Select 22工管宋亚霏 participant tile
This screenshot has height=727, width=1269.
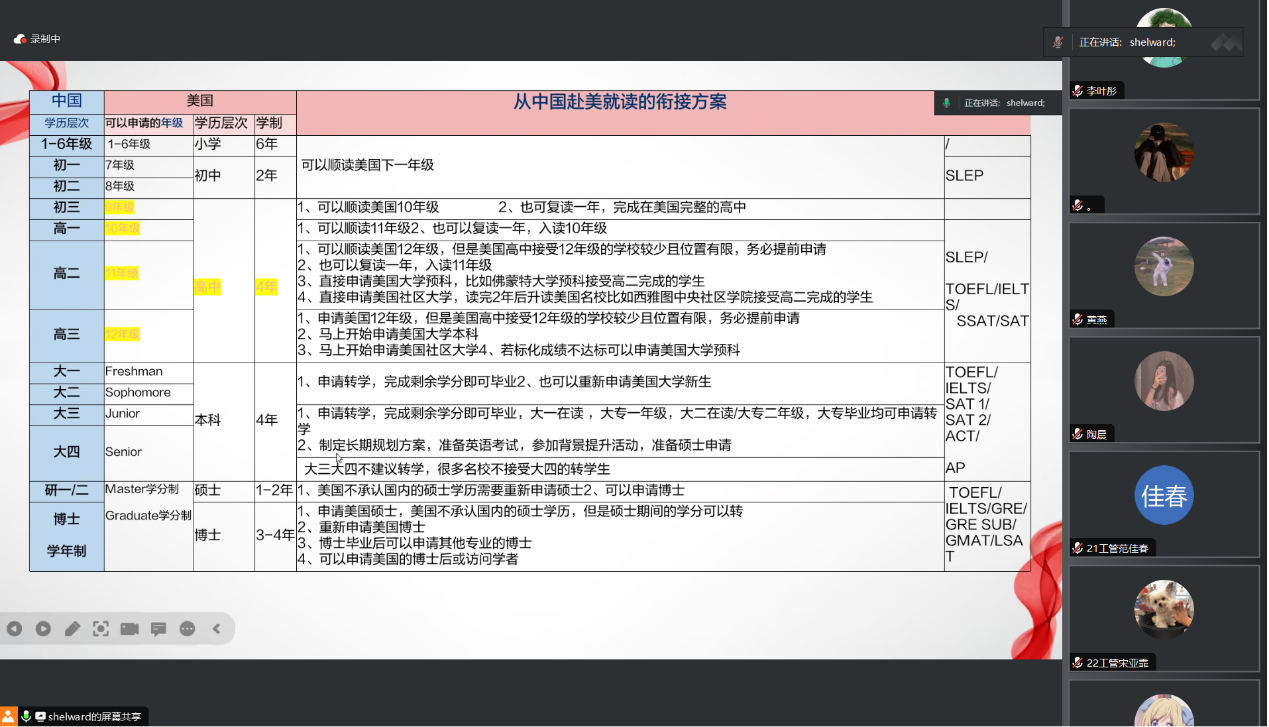pyautogui.click(x=1163, y=615)
